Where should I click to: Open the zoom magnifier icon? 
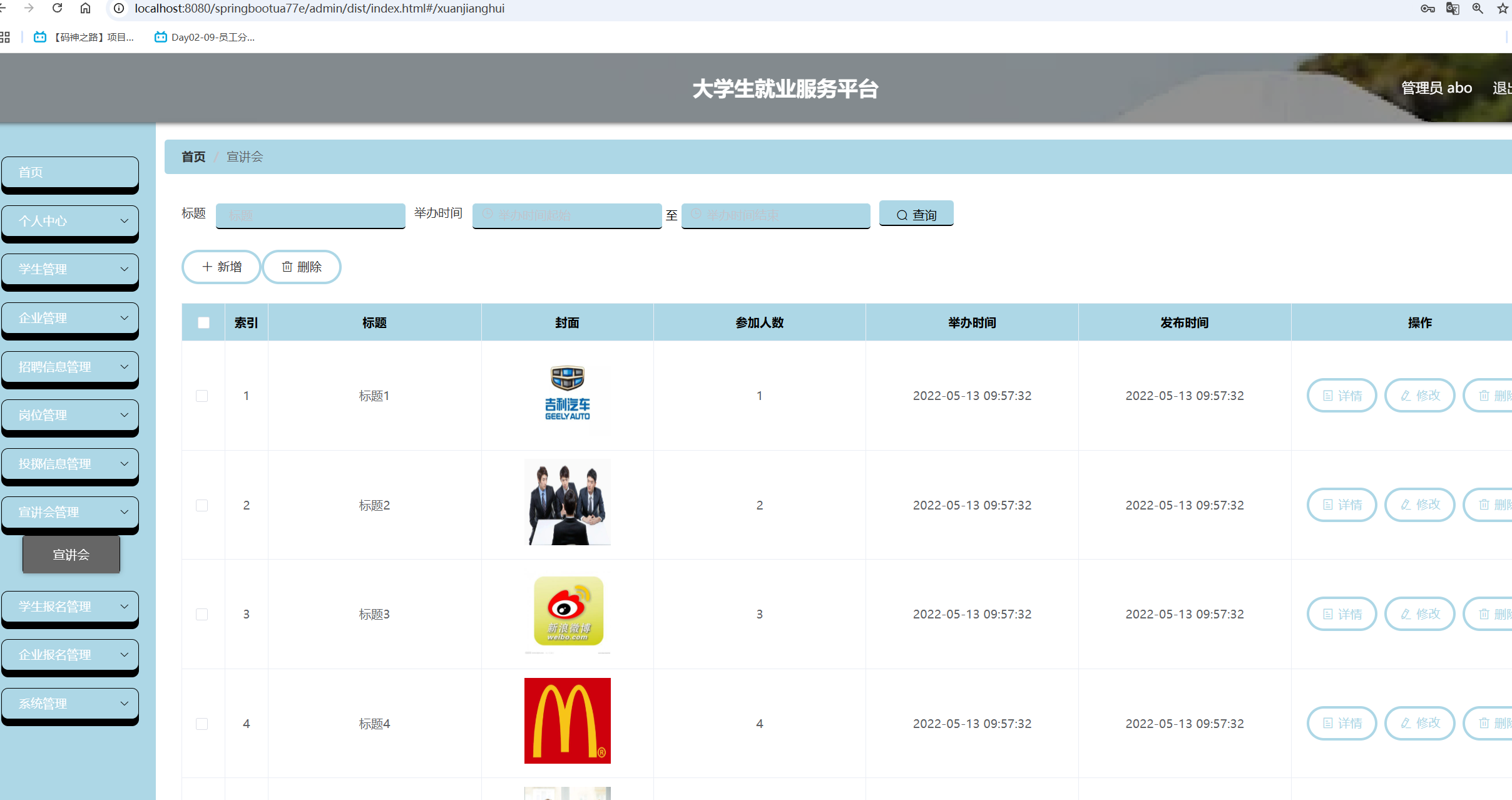tap(1478, 8)
